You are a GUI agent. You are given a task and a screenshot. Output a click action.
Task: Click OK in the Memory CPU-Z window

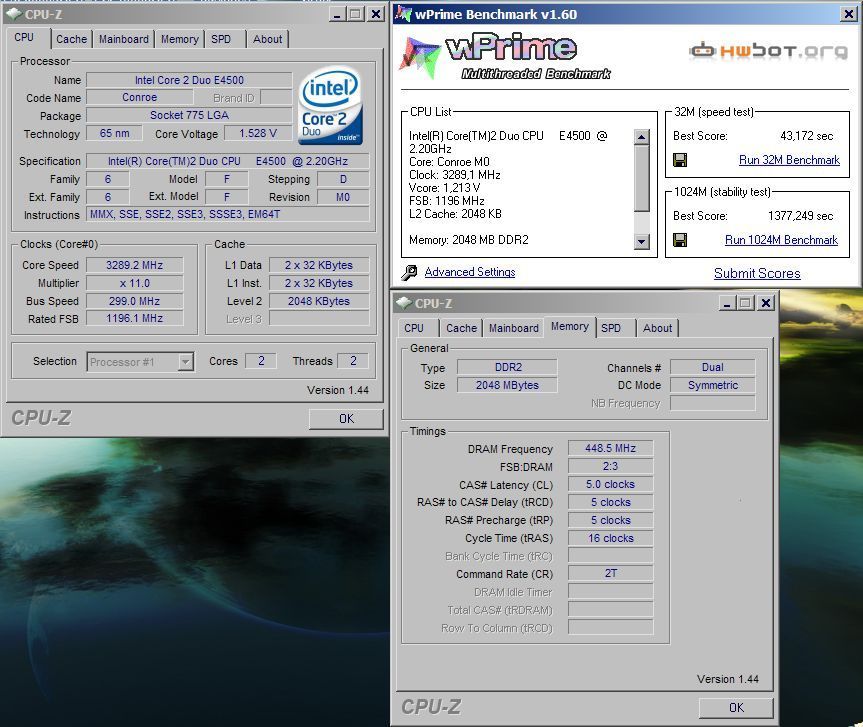pos(736,708)
